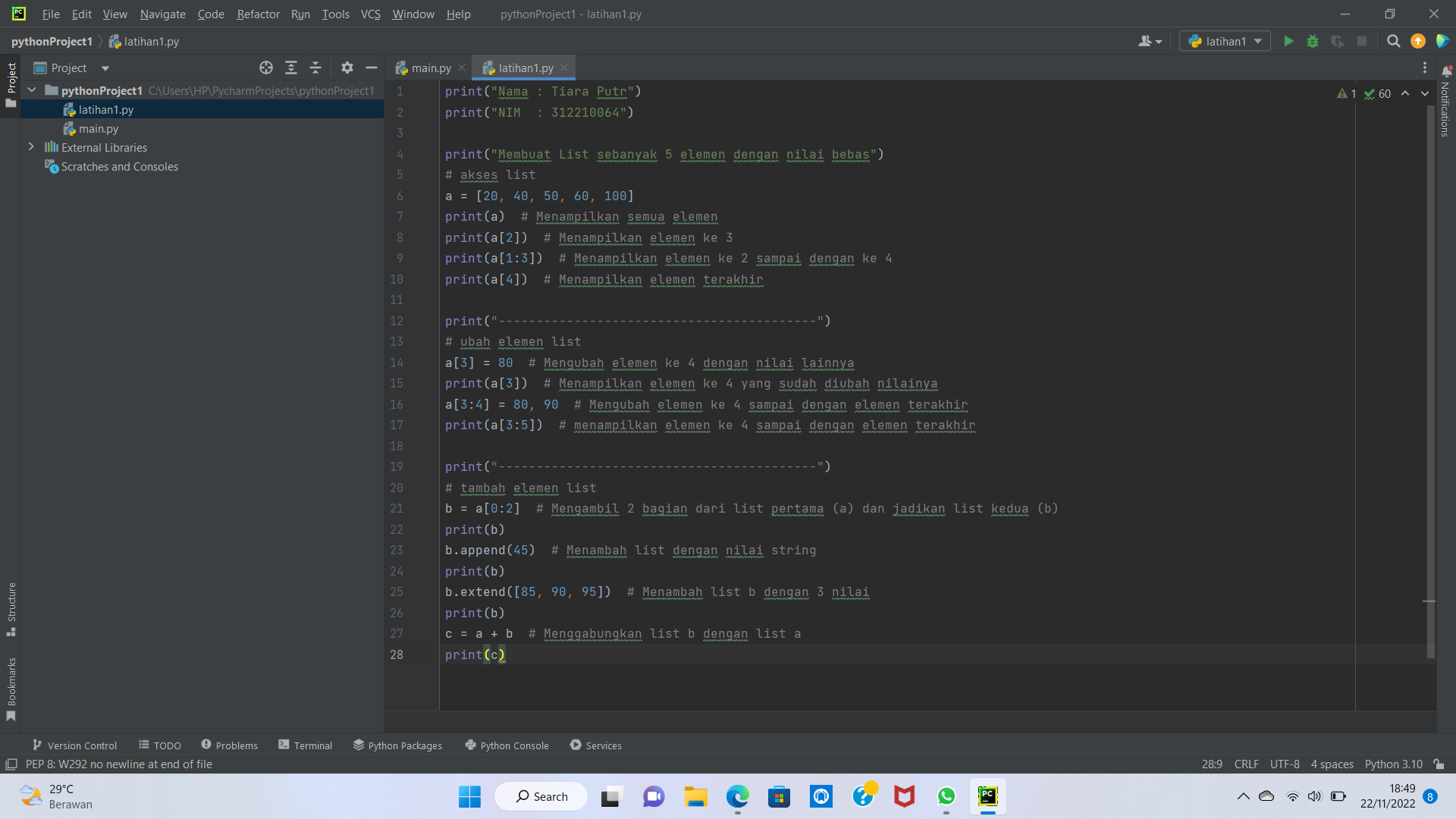Select main.py in project tree
Viewport: 1456px width, 819px height.
[98, 128]
